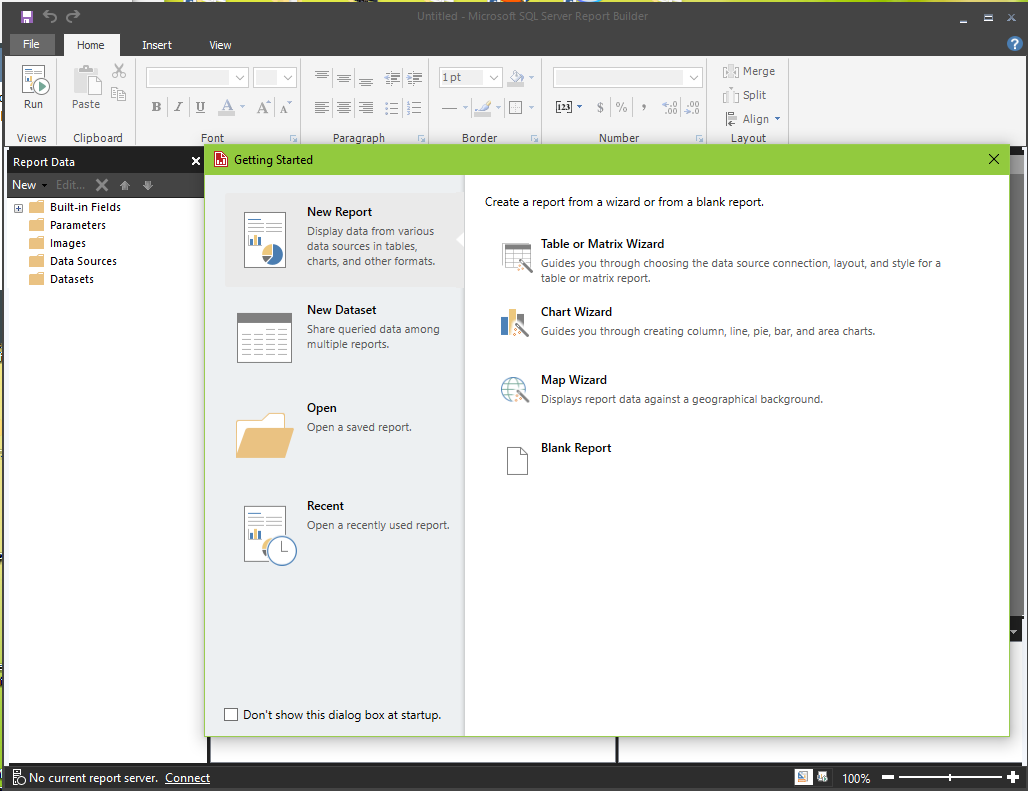Increase decimal places

[x=670, y=107]
